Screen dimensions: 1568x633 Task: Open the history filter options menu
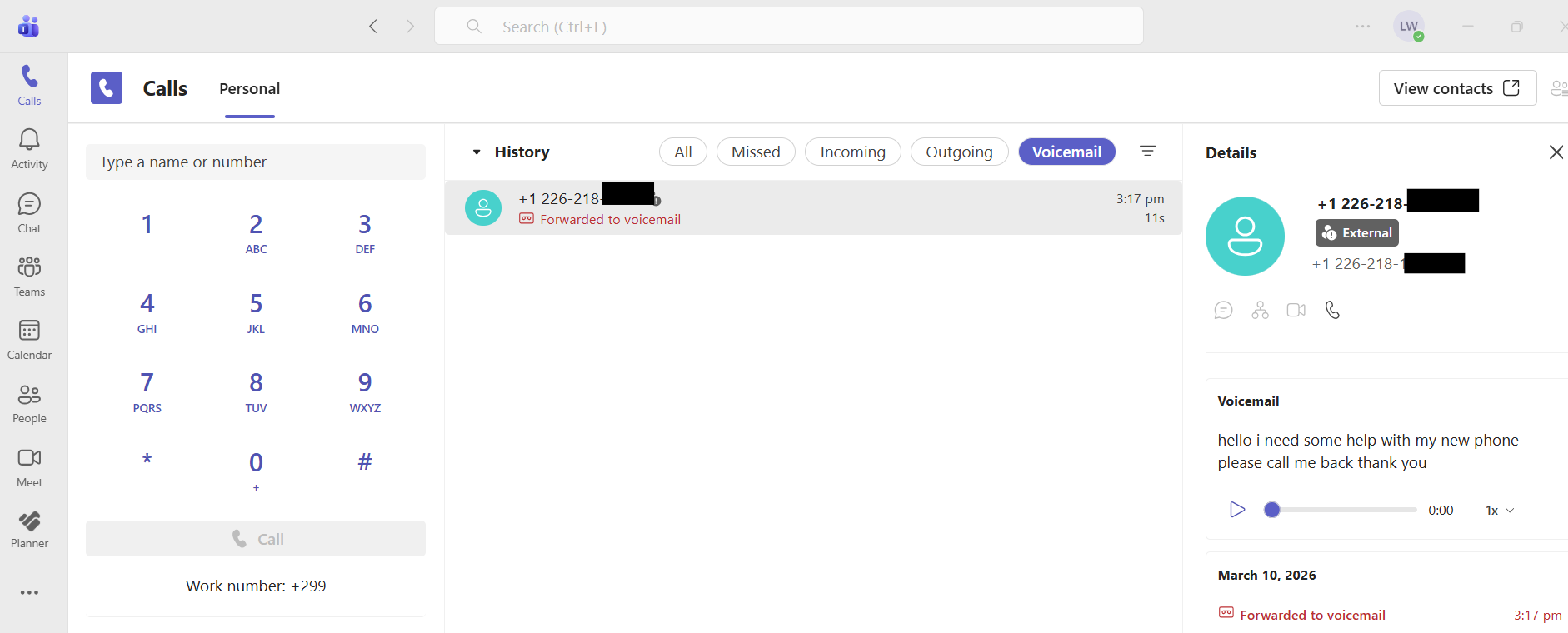pos(1147,152)
